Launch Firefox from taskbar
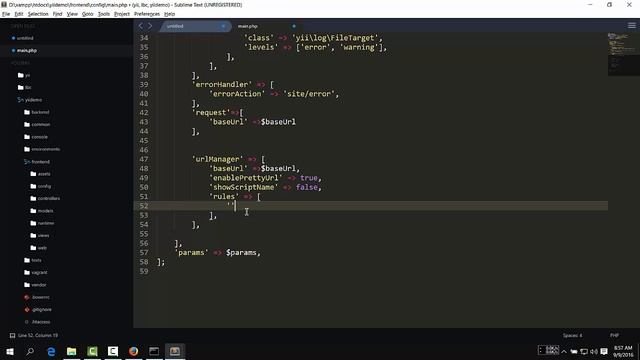 133,351
